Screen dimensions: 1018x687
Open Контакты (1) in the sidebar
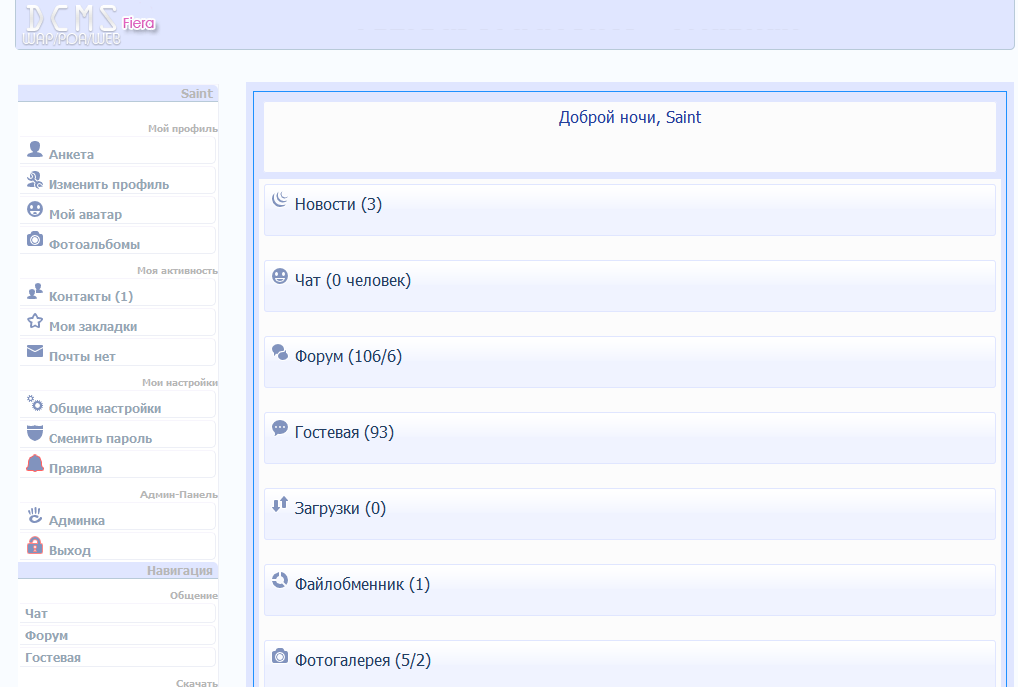(x=90, y=297)
